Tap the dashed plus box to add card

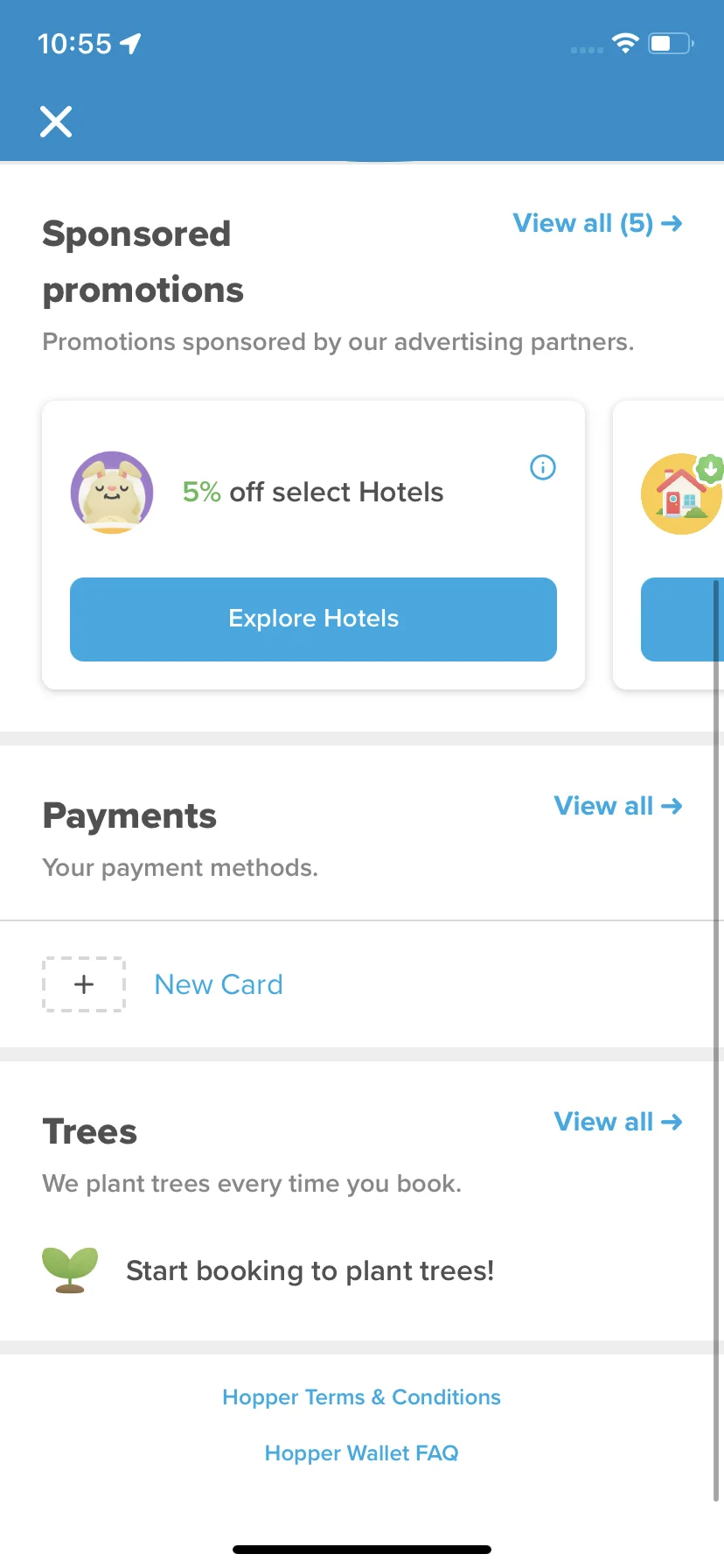[x=84, y=984]
